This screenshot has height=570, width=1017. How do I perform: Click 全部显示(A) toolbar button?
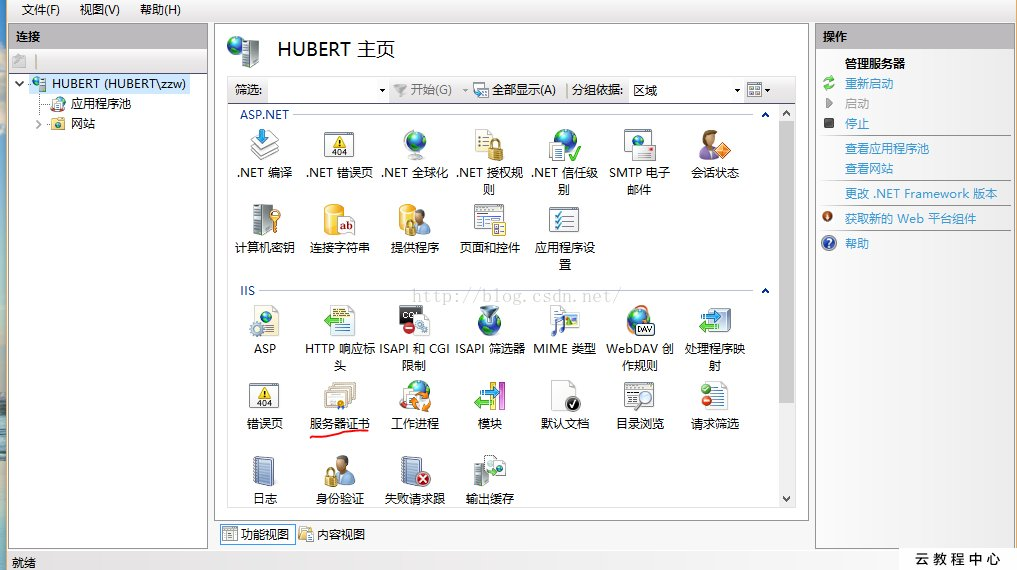click(x=515, y=90)
